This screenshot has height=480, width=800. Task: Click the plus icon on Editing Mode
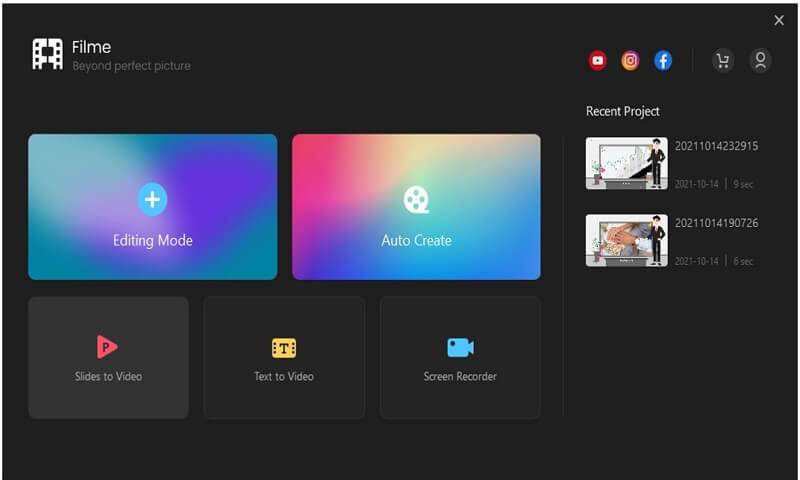click(152, 199)
